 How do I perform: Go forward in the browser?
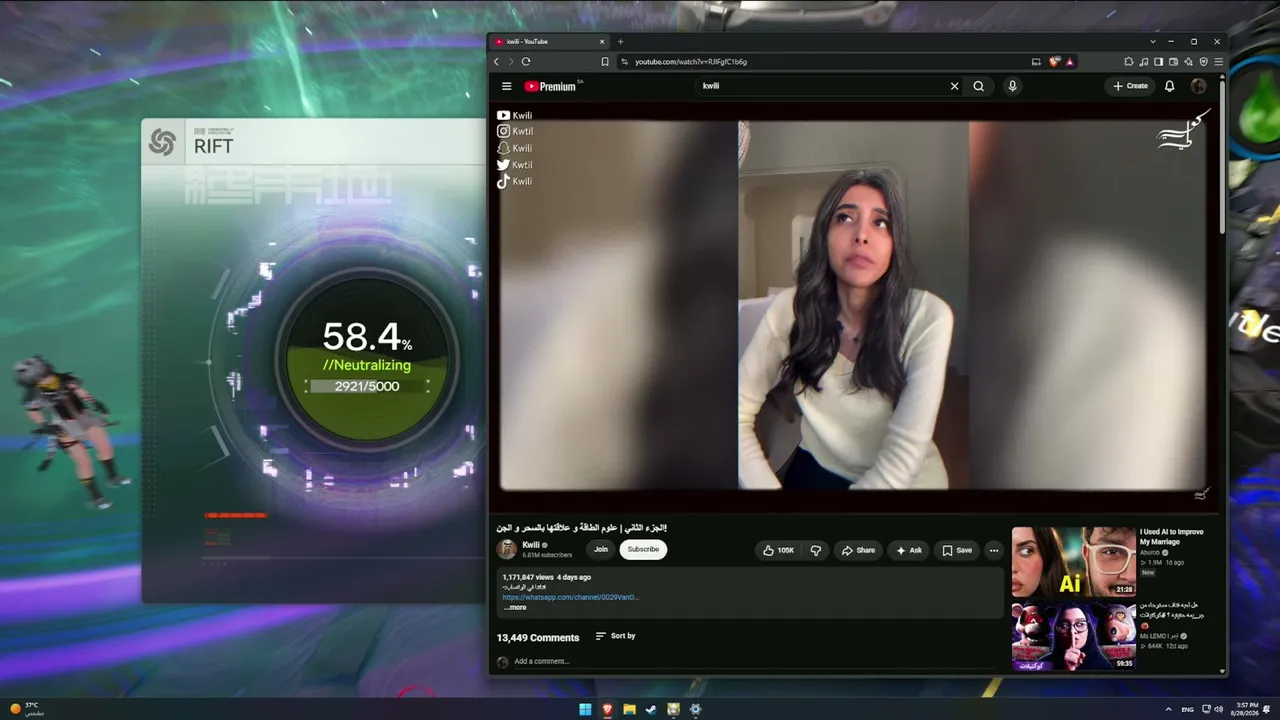coord(511,62)
